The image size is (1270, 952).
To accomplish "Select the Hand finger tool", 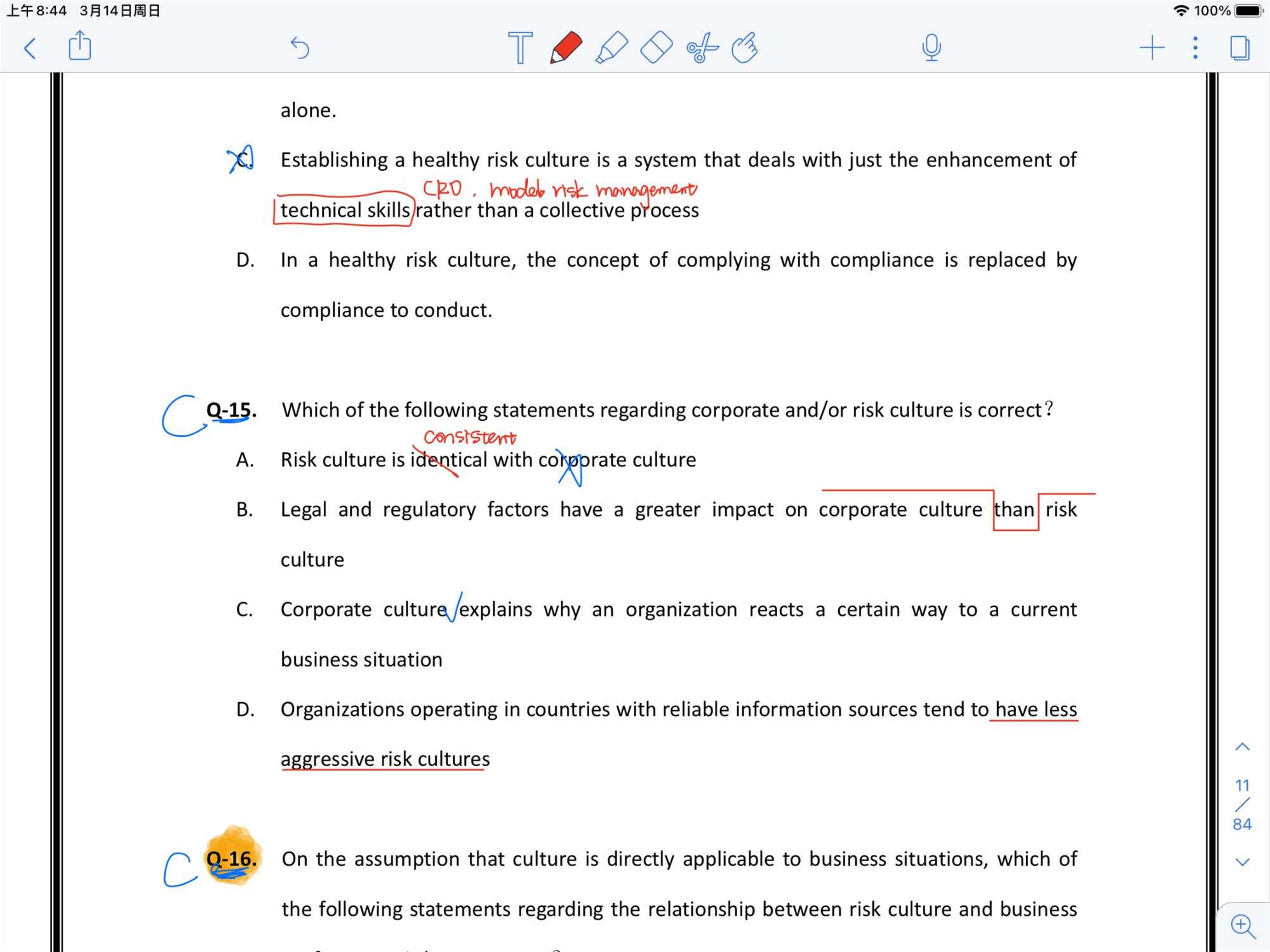I will 745,48.
